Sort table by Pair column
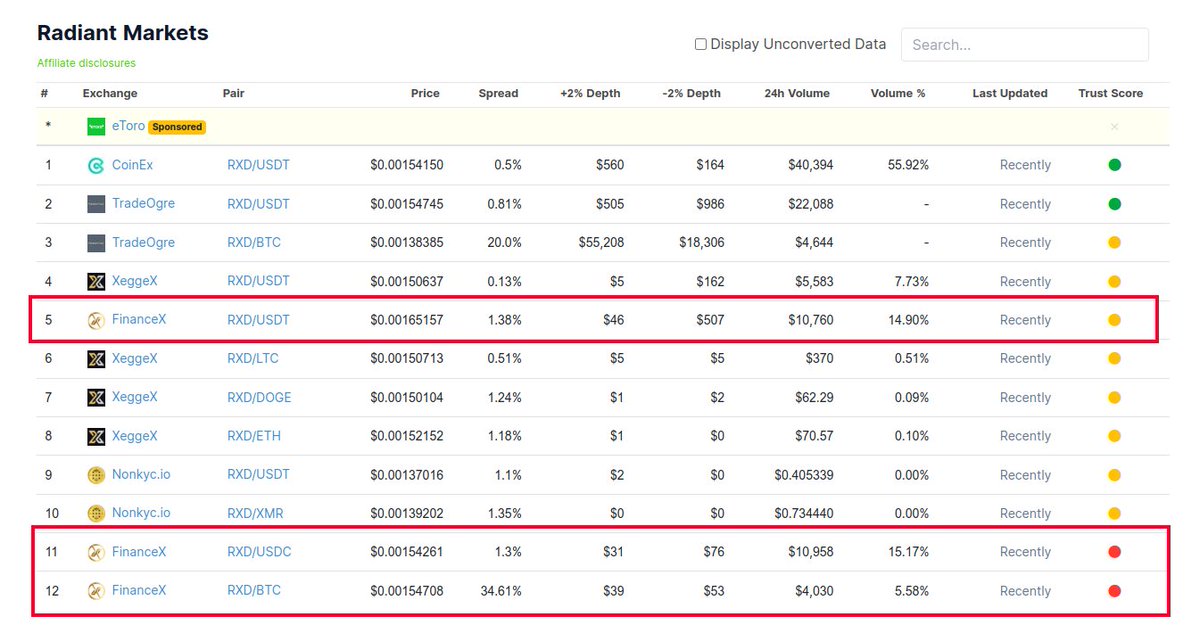 pos(233,93)
